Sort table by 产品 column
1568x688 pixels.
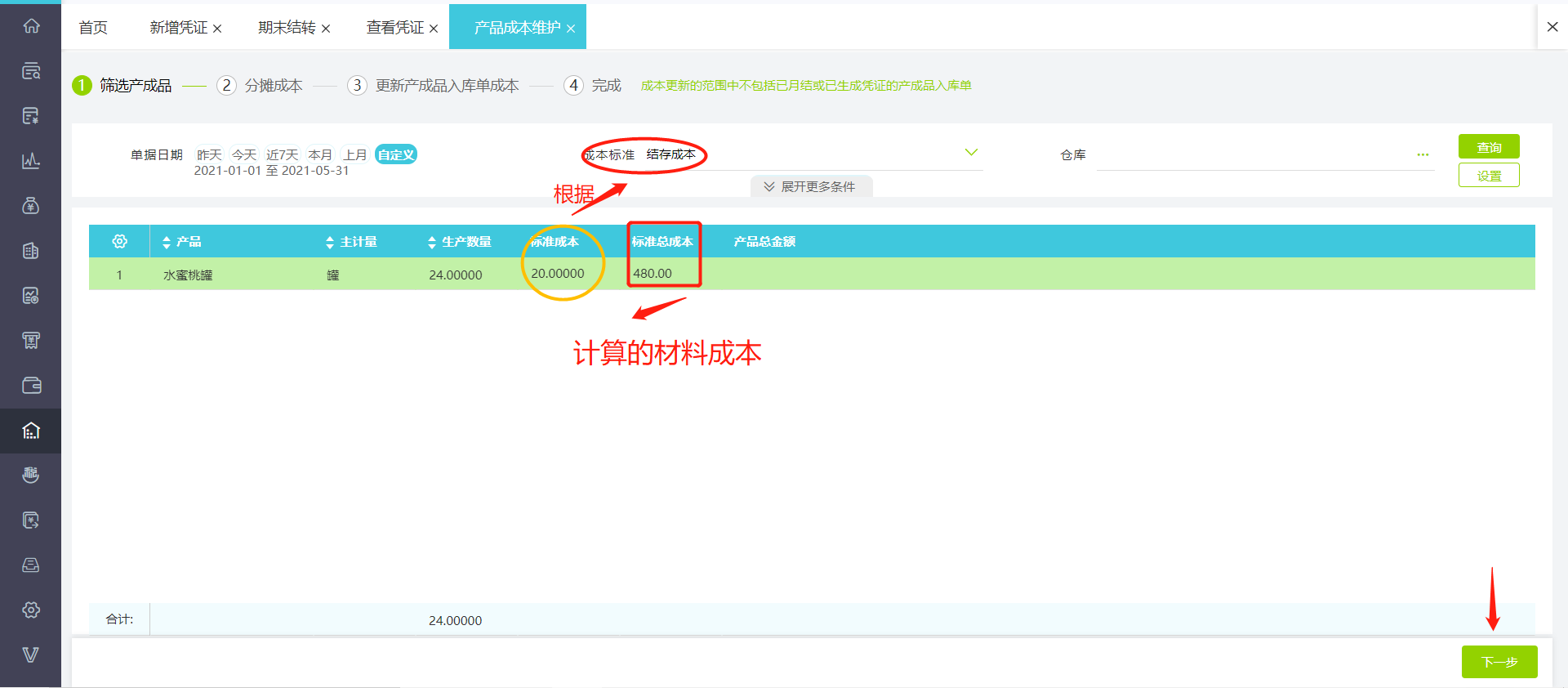tap(181, 242)
